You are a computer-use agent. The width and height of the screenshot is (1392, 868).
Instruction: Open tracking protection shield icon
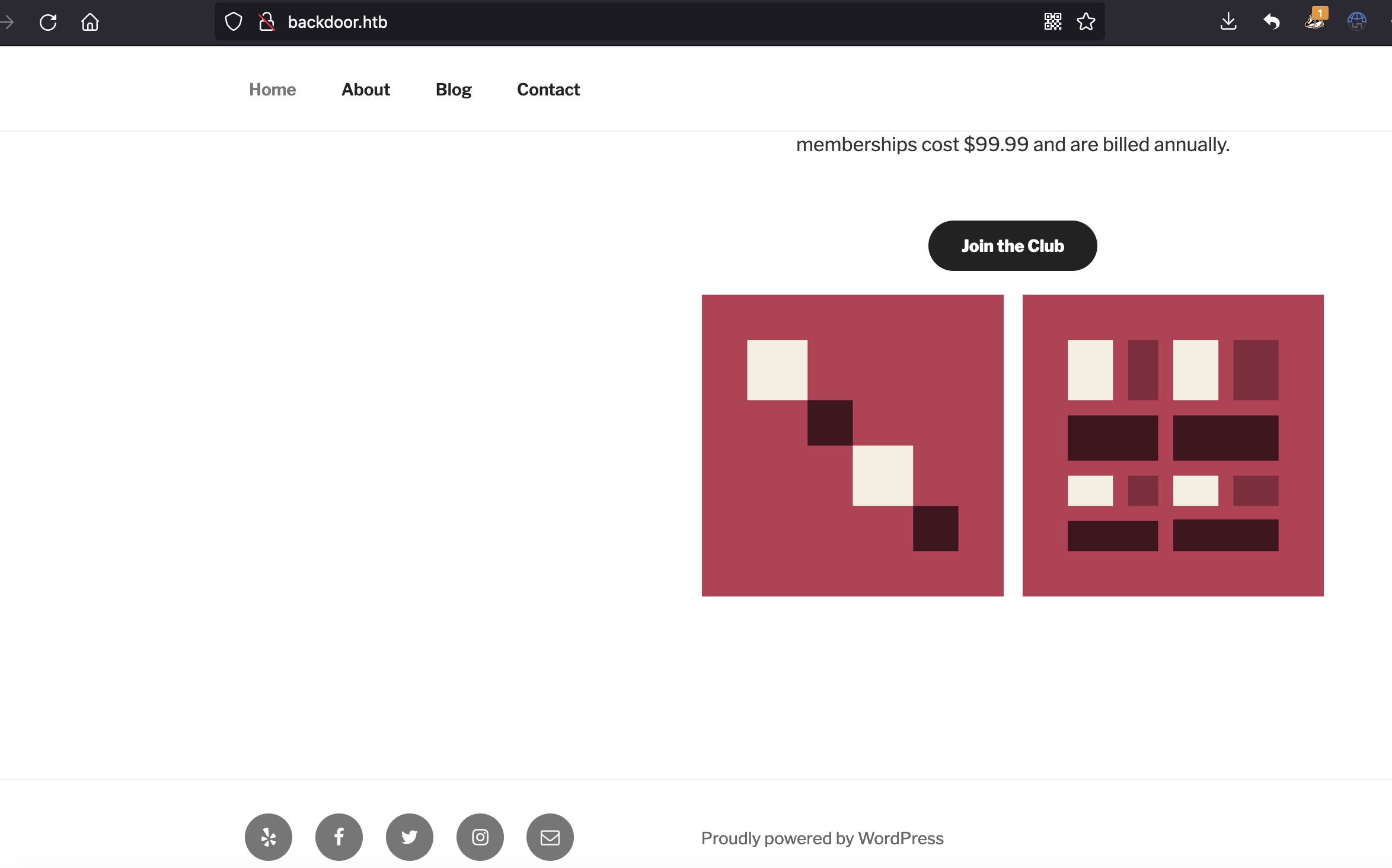point(234,22)
